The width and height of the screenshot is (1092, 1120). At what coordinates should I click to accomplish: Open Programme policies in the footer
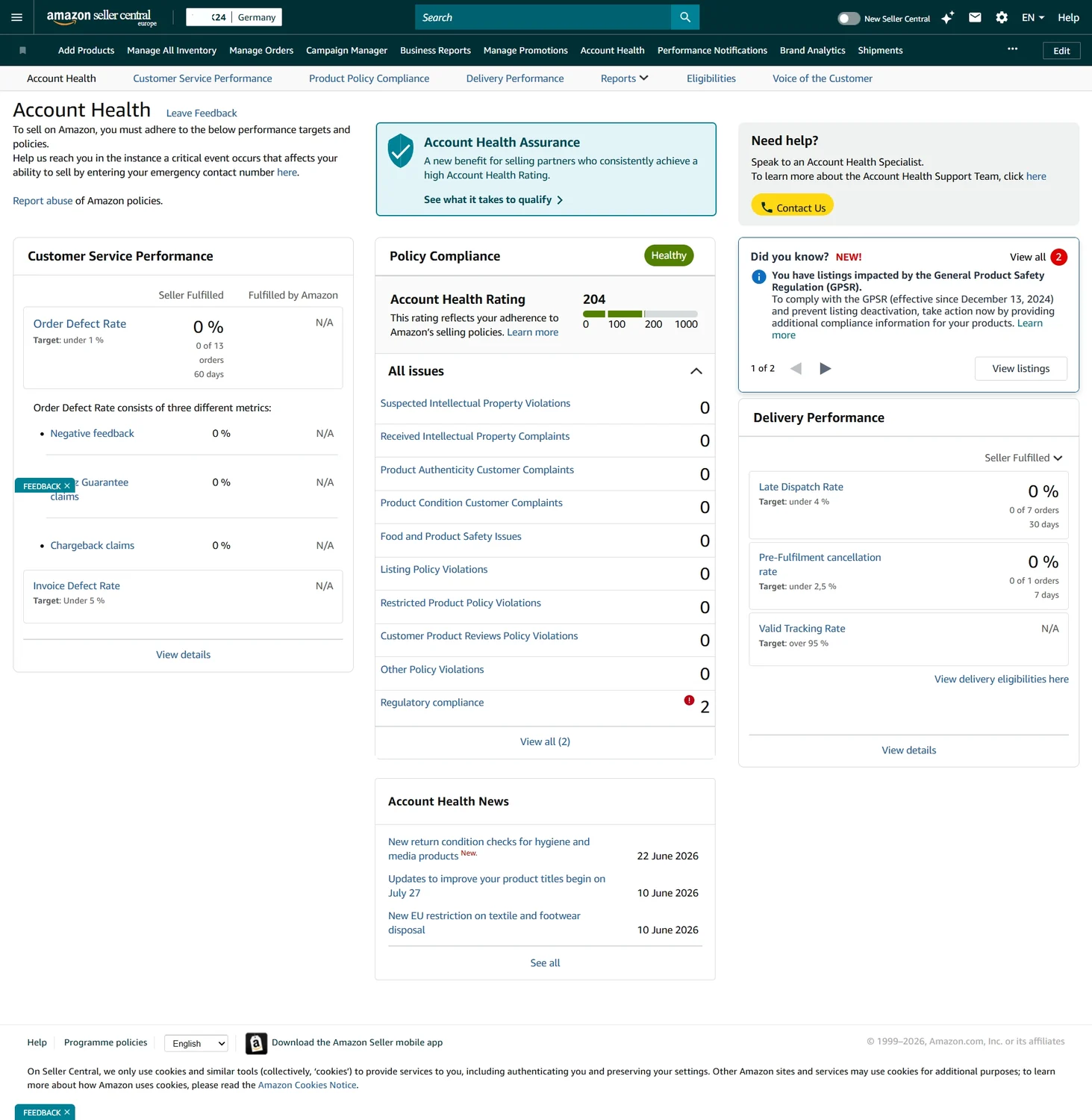[x=105, y=1042]
